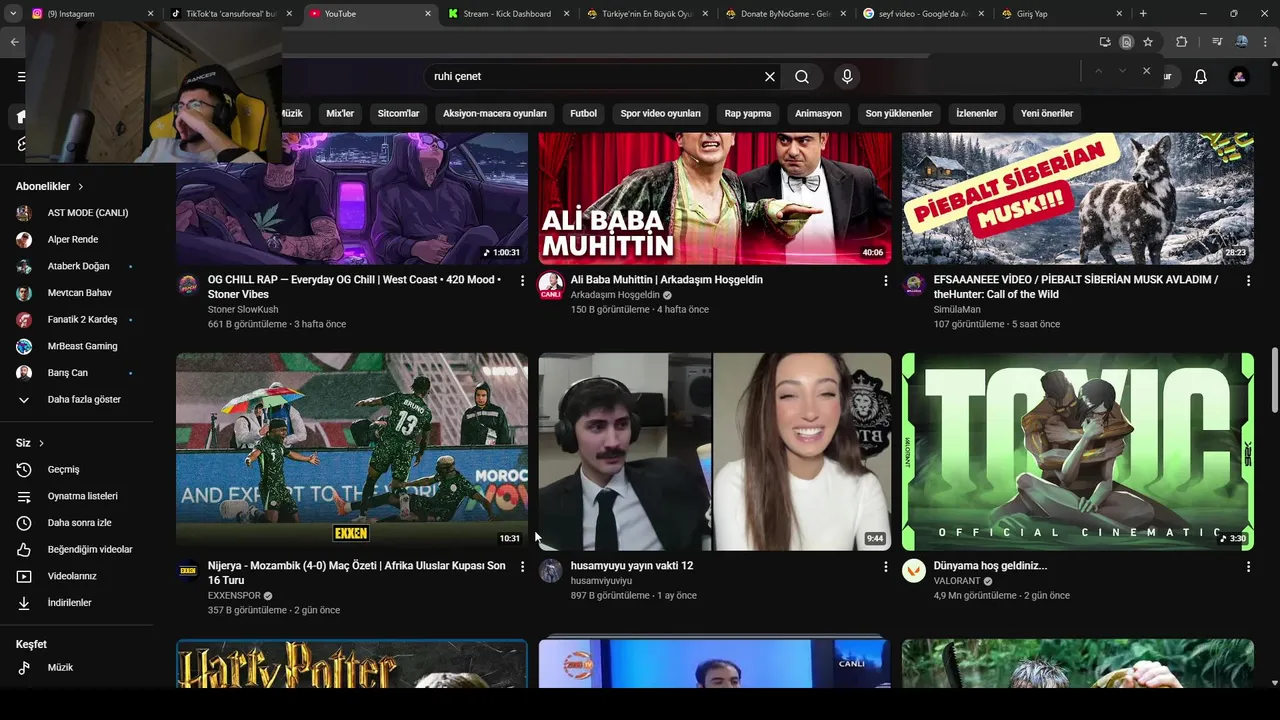The height and width of the screenshot is (720, 1280).
Task: Select the Son yüklenenler chip
Action: [899, 114]
